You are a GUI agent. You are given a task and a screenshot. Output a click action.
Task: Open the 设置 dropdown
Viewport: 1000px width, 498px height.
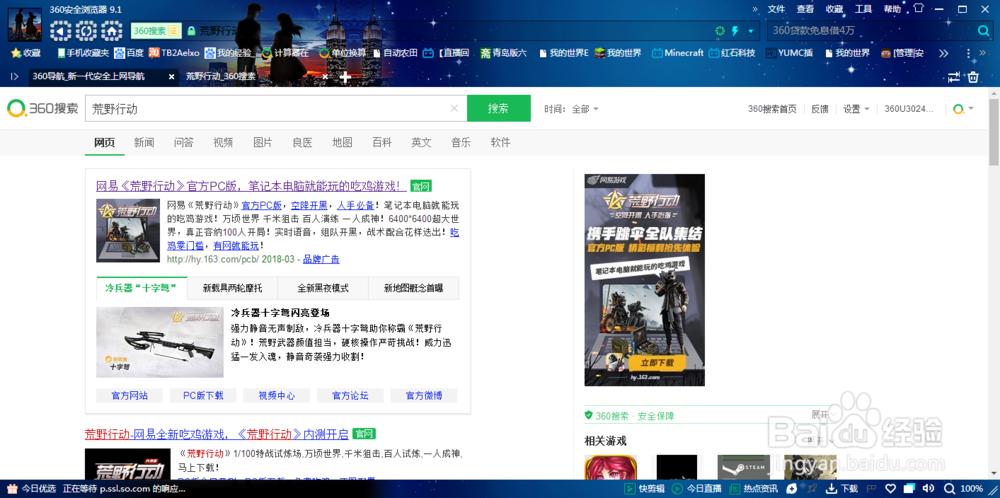857,109
